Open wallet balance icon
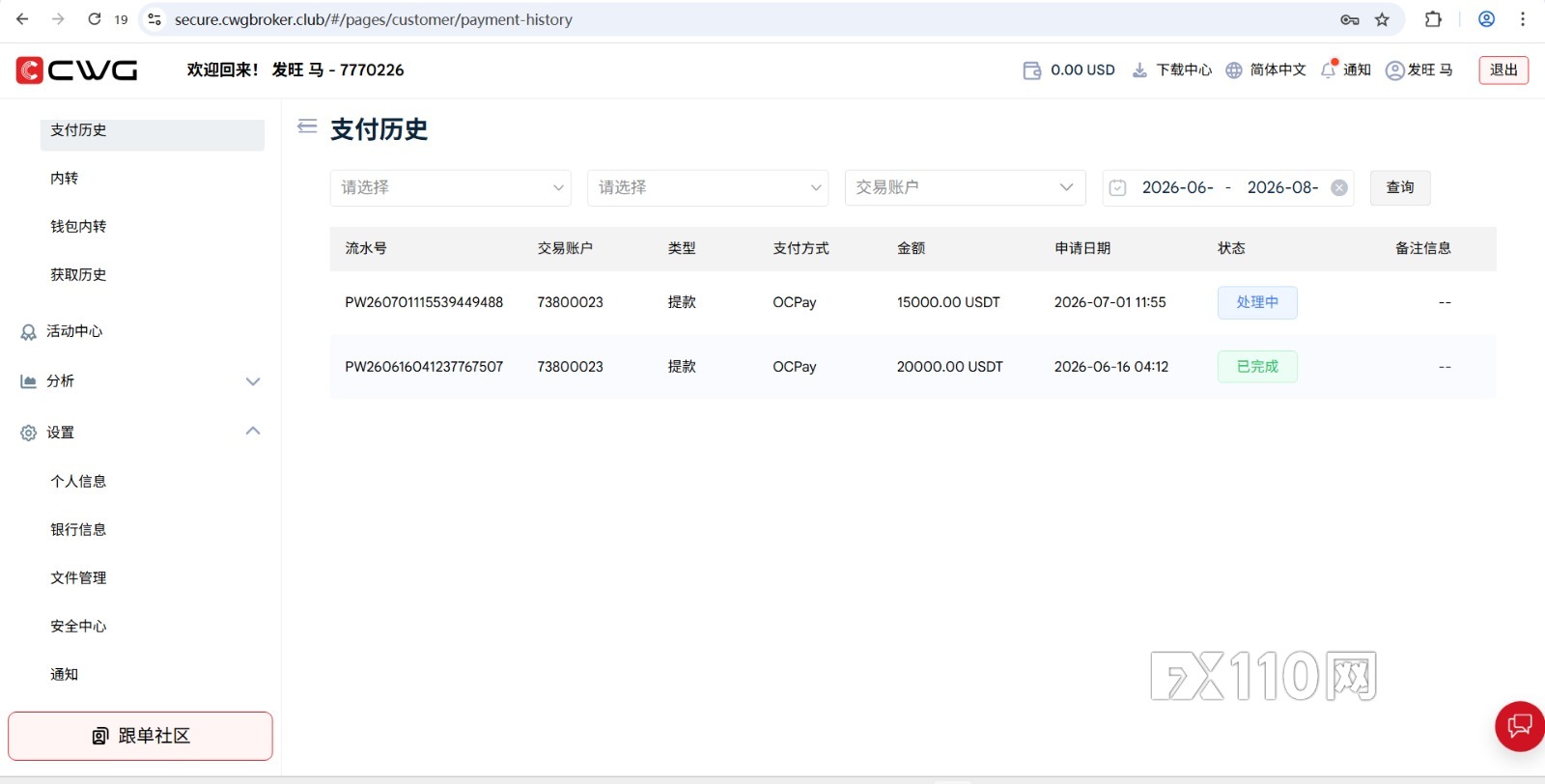1545x784 pixels. pos(1032,70)
